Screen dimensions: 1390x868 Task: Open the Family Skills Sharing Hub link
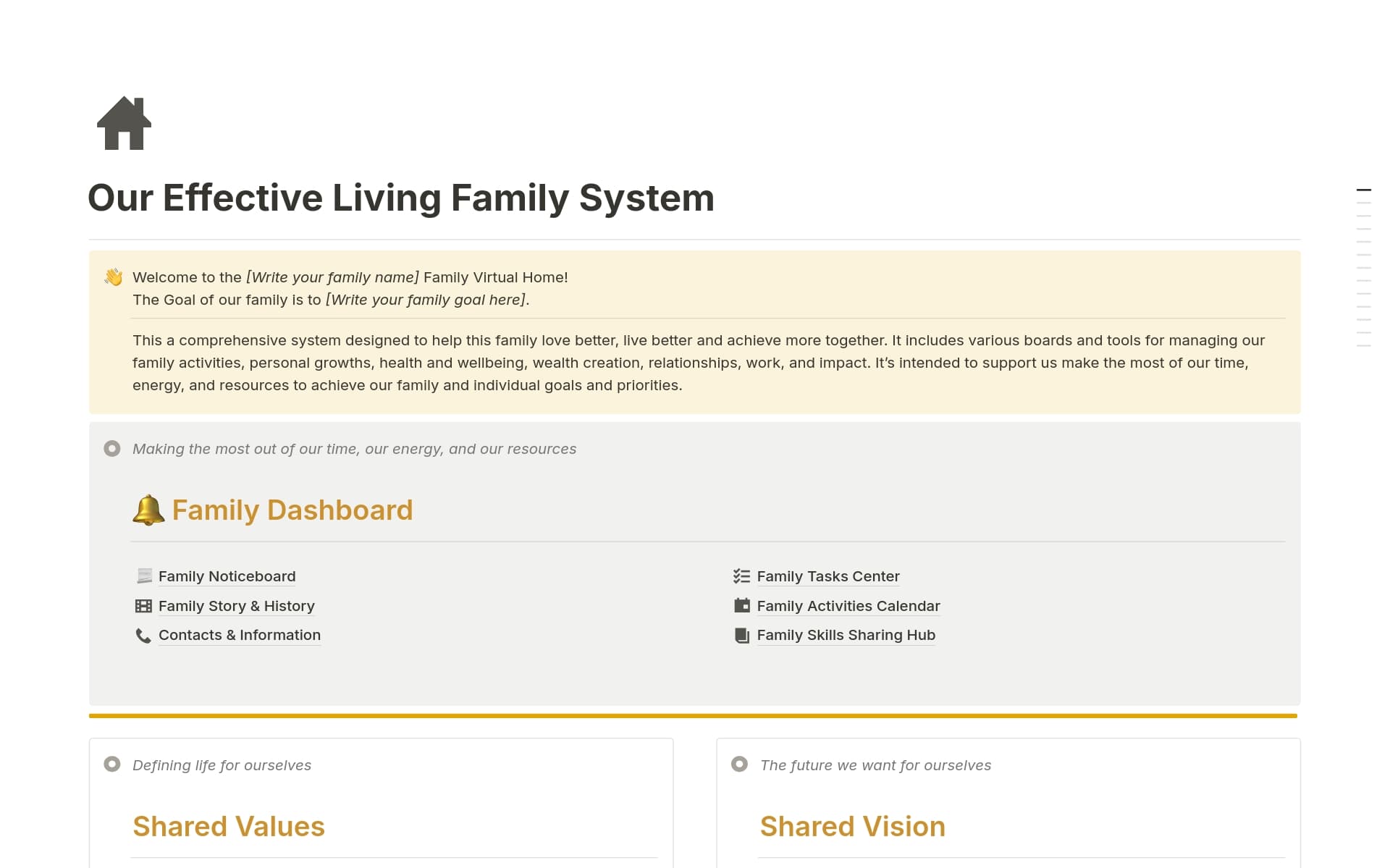pyautogui.click(x=846, y=635)
